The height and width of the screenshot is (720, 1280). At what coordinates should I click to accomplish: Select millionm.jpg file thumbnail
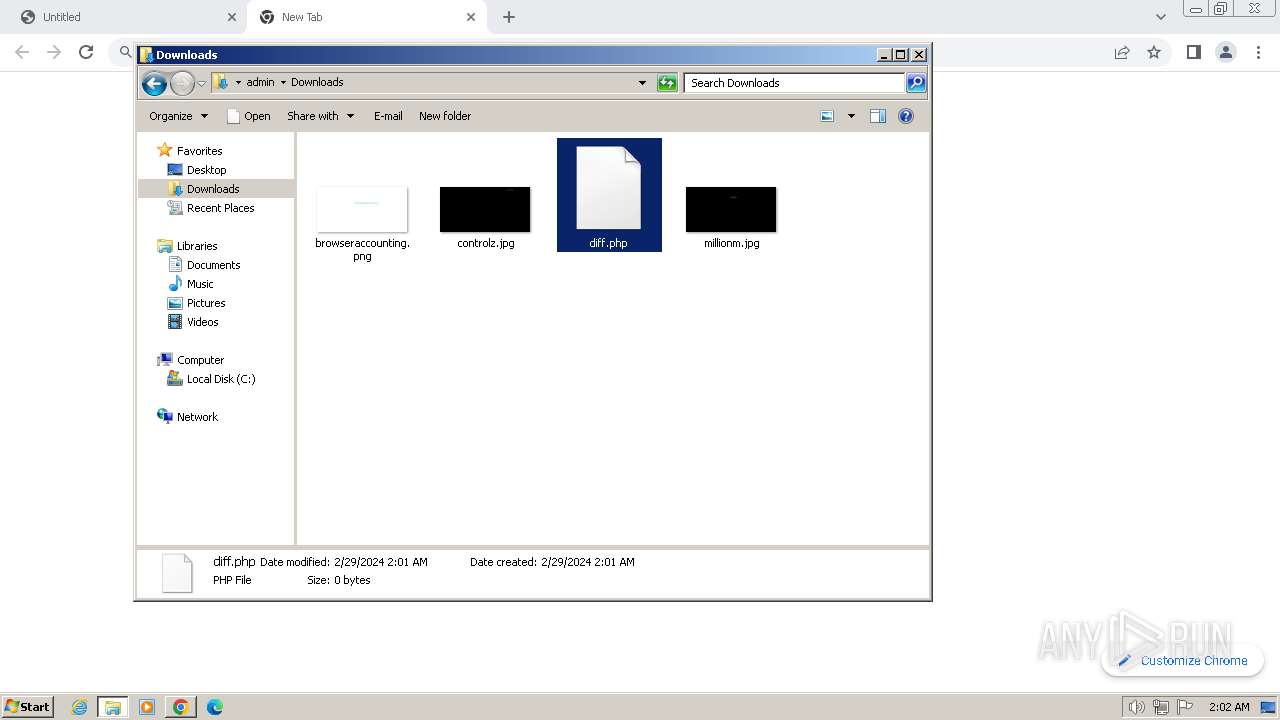click(731, 210)
